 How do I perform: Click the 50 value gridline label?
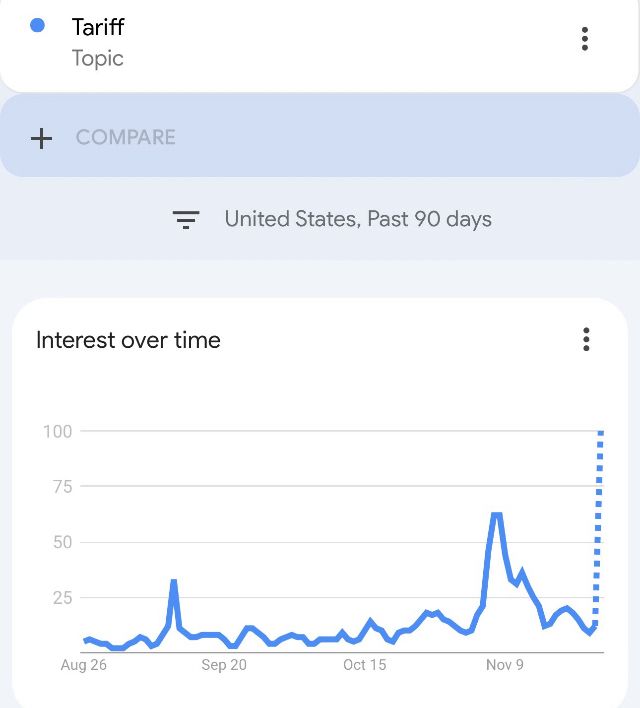coord(62,542)
